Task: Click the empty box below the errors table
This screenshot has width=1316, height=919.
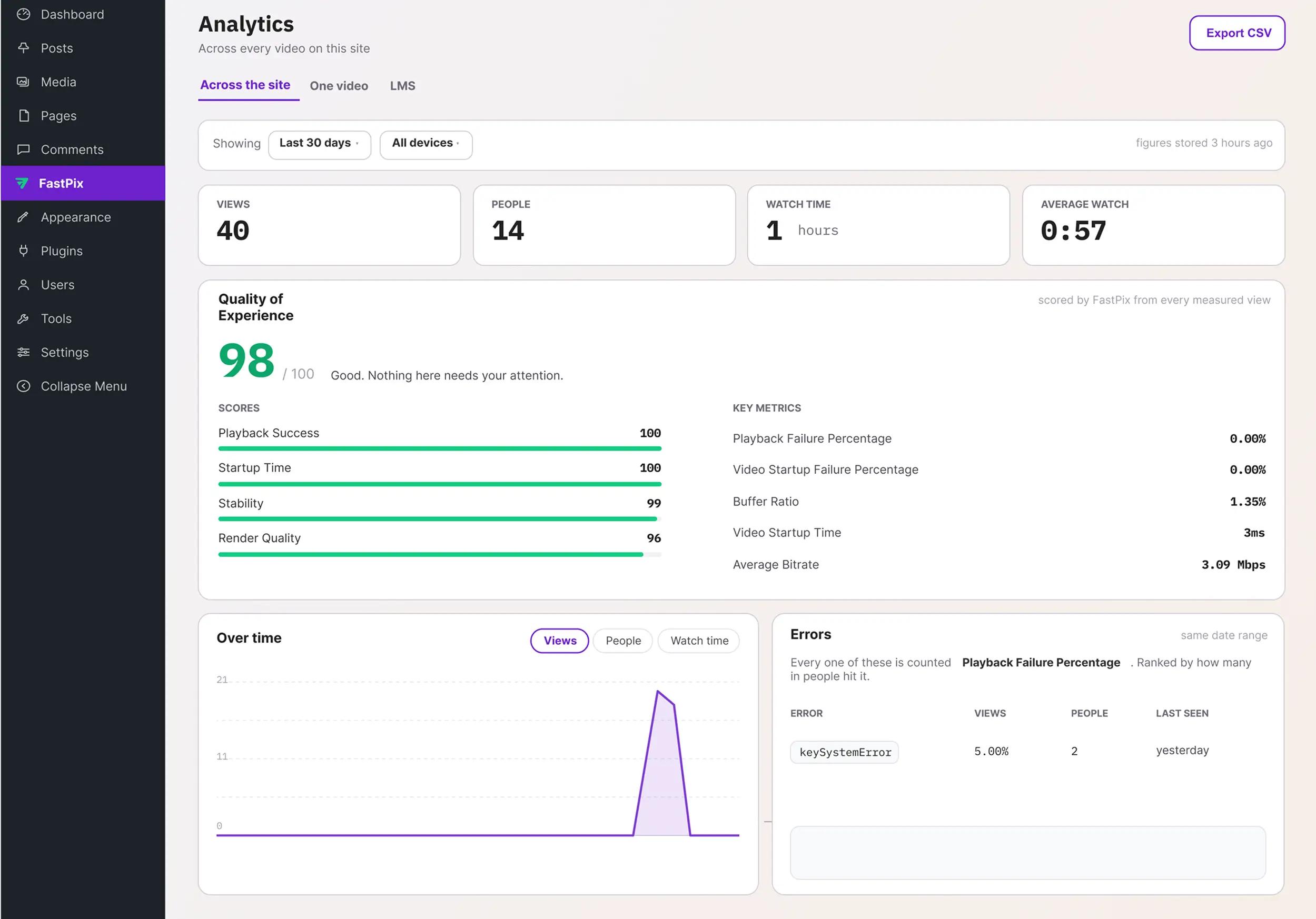Action: coord(1028,853)
